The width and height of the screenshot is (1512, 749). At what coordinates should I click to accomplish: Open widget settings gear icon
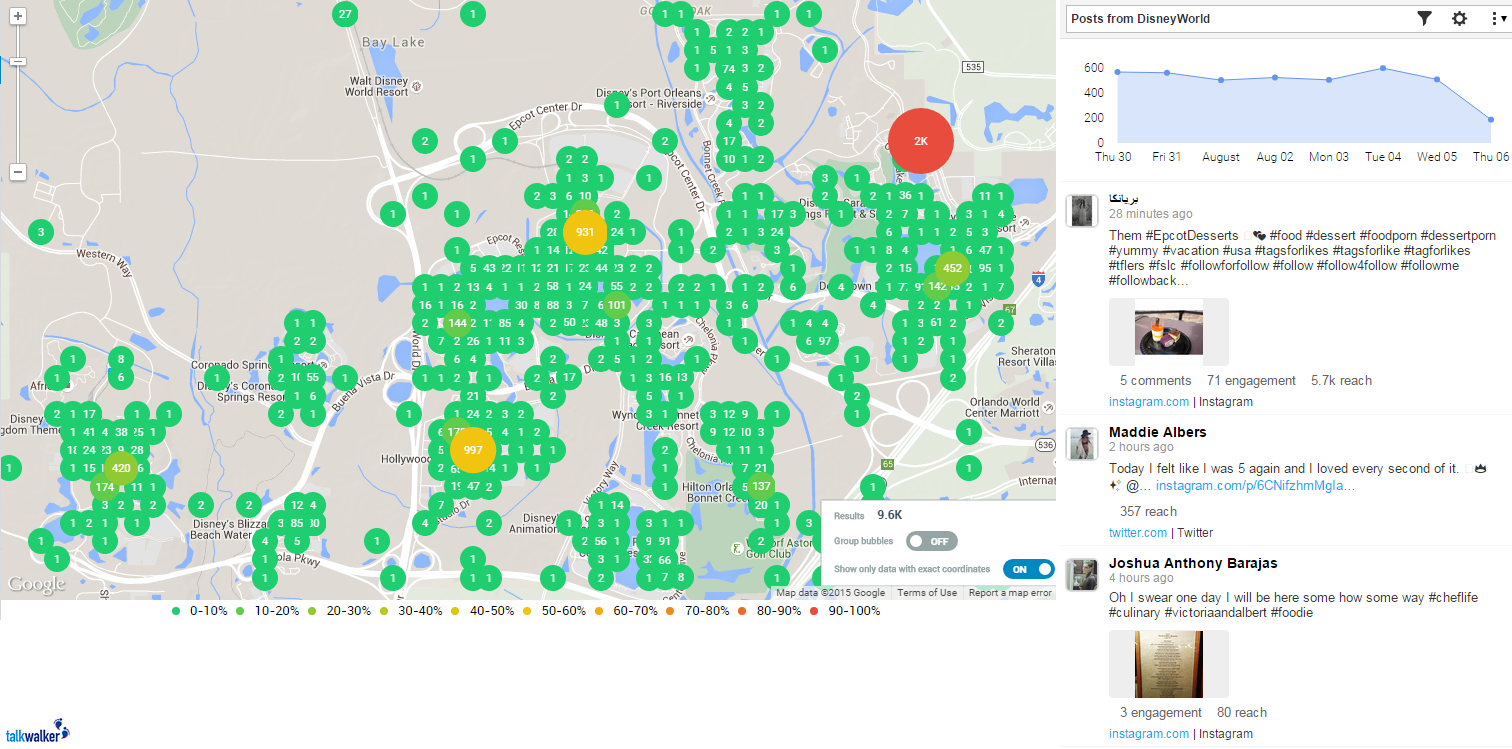[x=1459, y=18]
